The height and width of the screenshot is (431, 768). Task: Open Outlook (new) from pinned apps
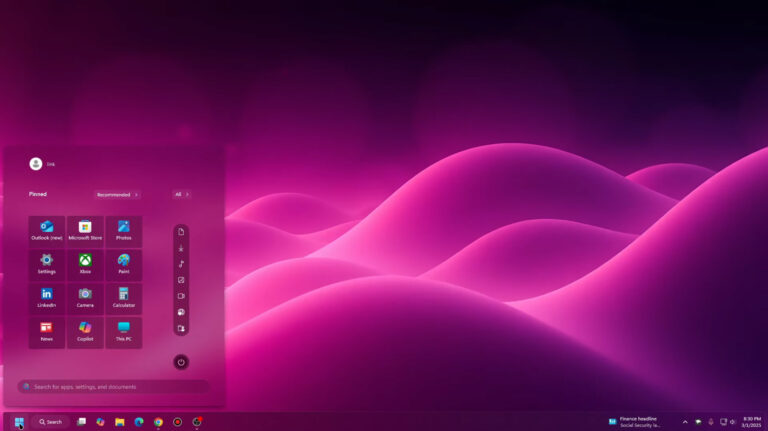pyautogui.click(x=46, y=231)
